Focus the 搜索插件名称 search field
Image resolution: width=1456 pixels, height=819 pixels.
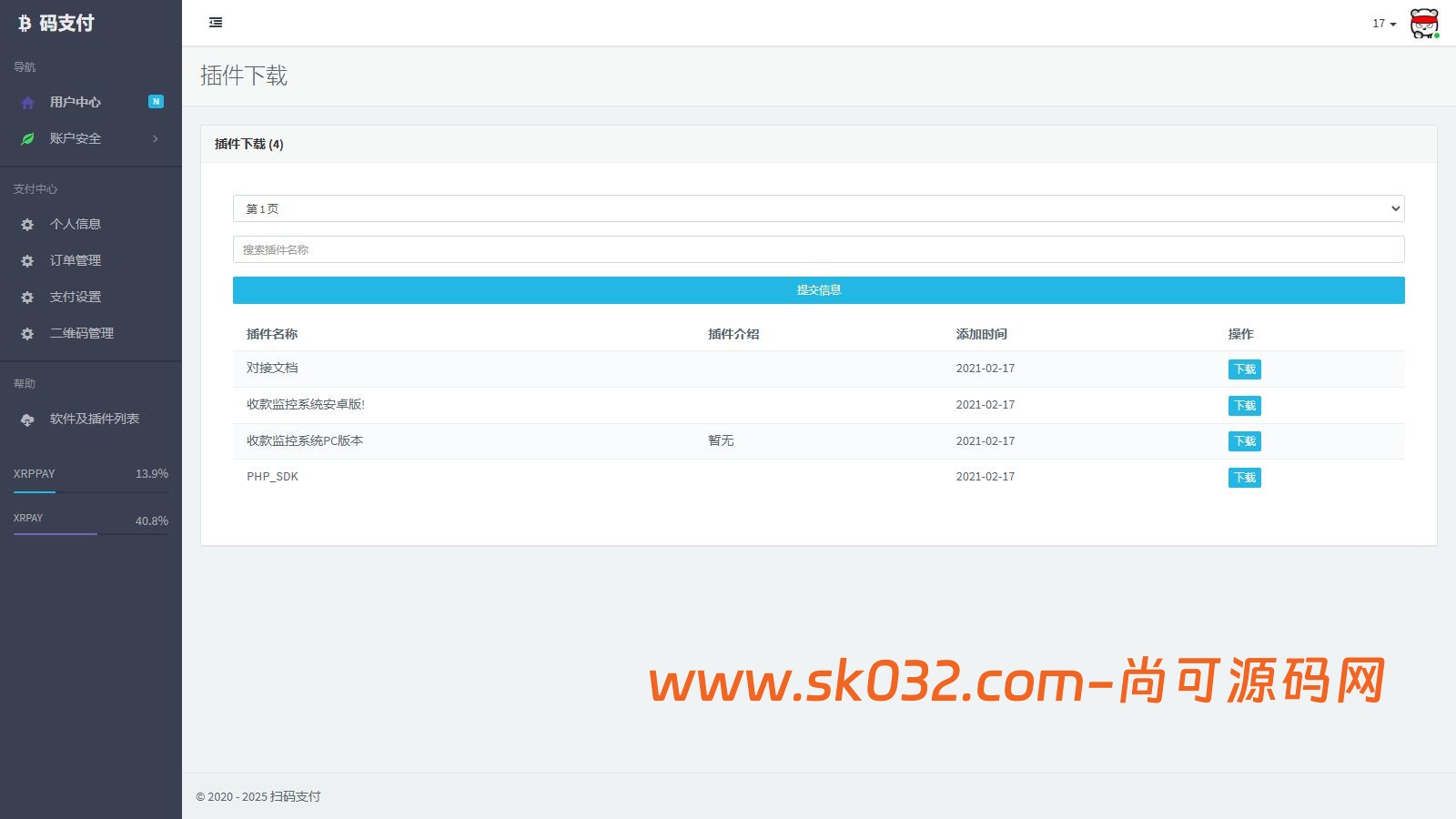tap(818, 249)
